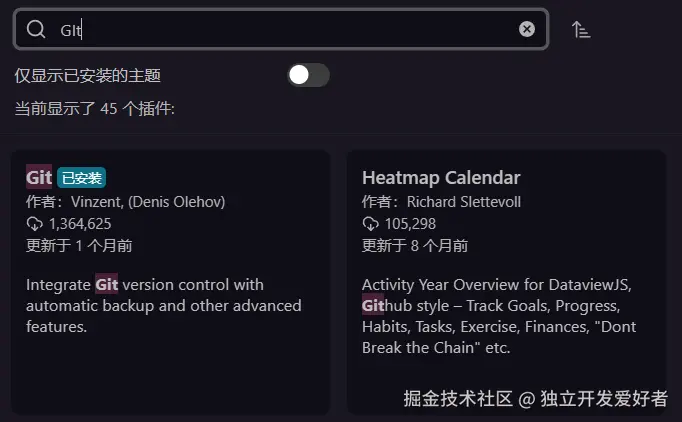Click Git plugin description text

tap(163, 305)
